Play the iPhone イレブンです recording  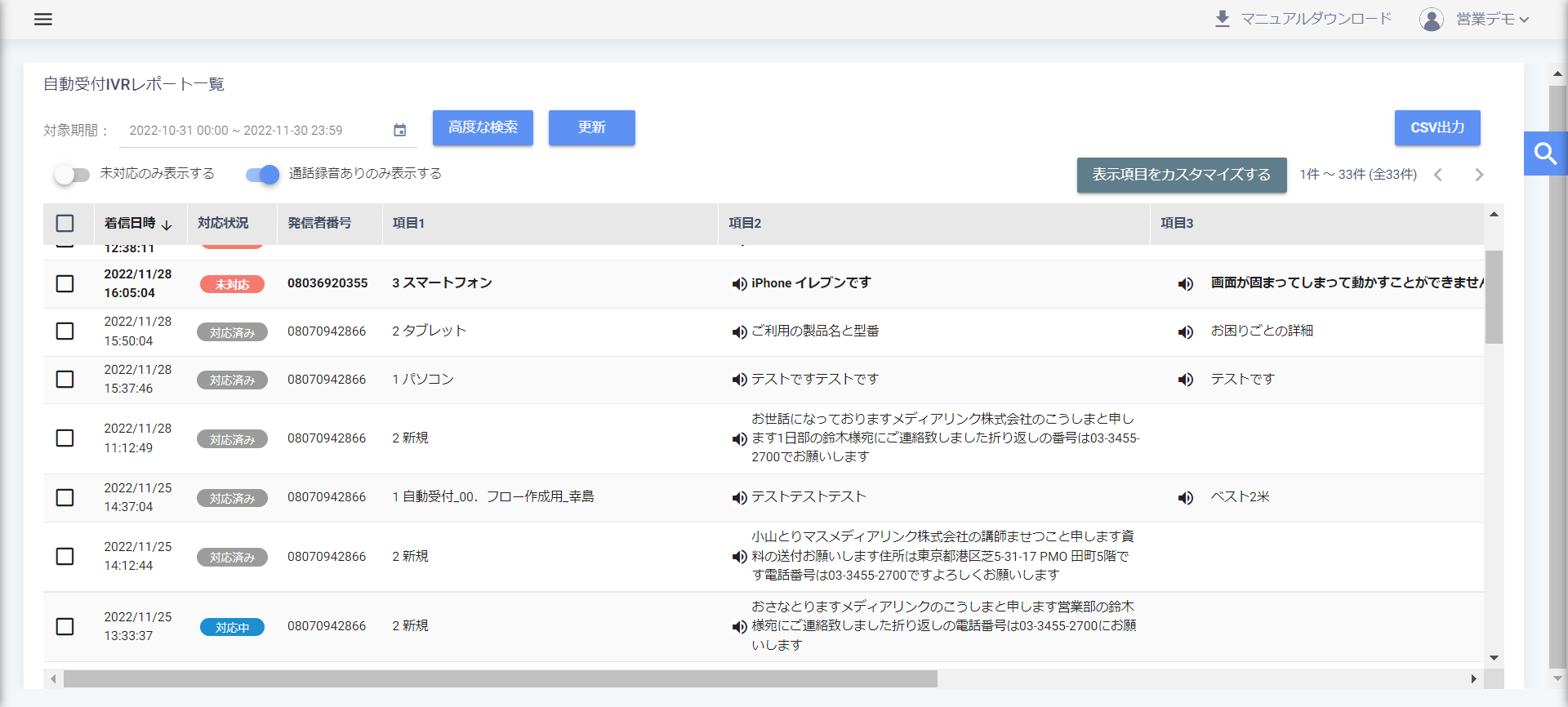(739, 284)
